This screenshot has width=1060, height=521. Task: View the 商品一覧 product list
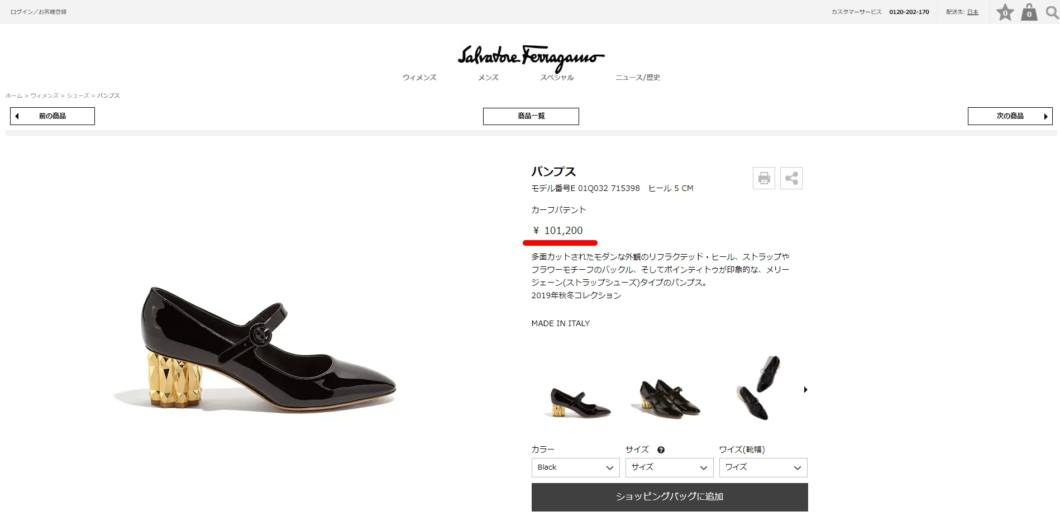click(531, 116)
